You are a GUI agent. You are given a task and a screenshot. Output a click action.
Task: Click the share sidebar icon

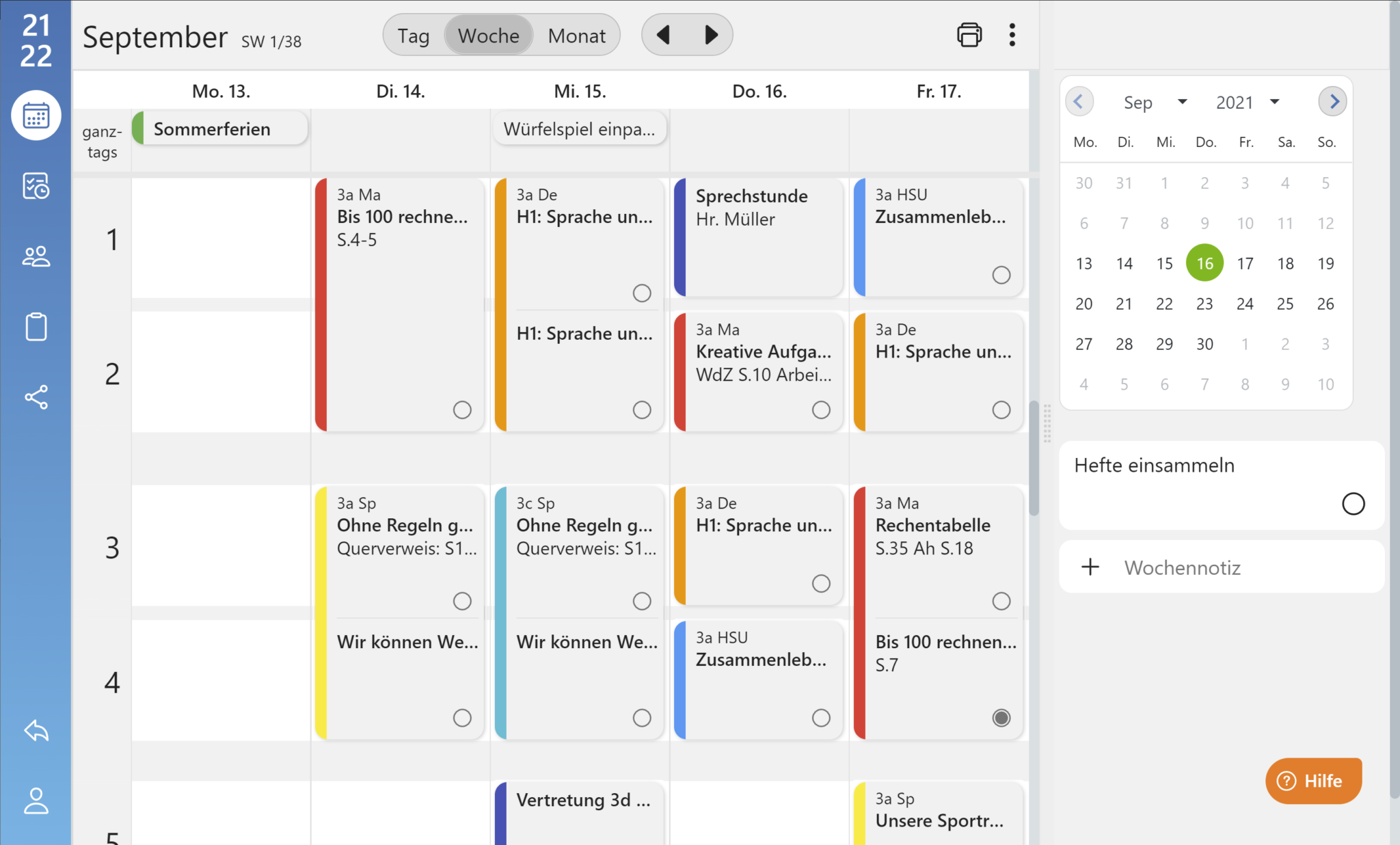[x=36, y=397]
